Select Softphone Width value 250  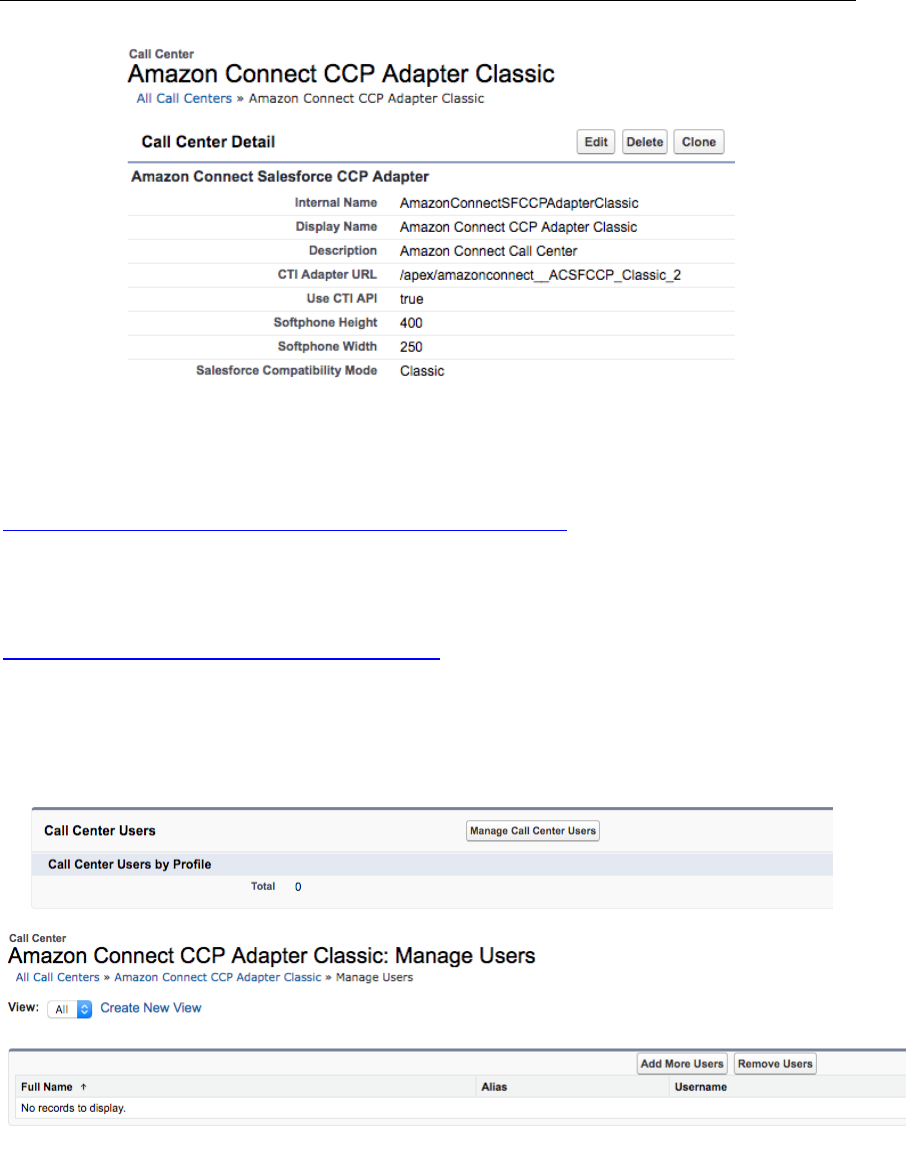pos(411,347)
